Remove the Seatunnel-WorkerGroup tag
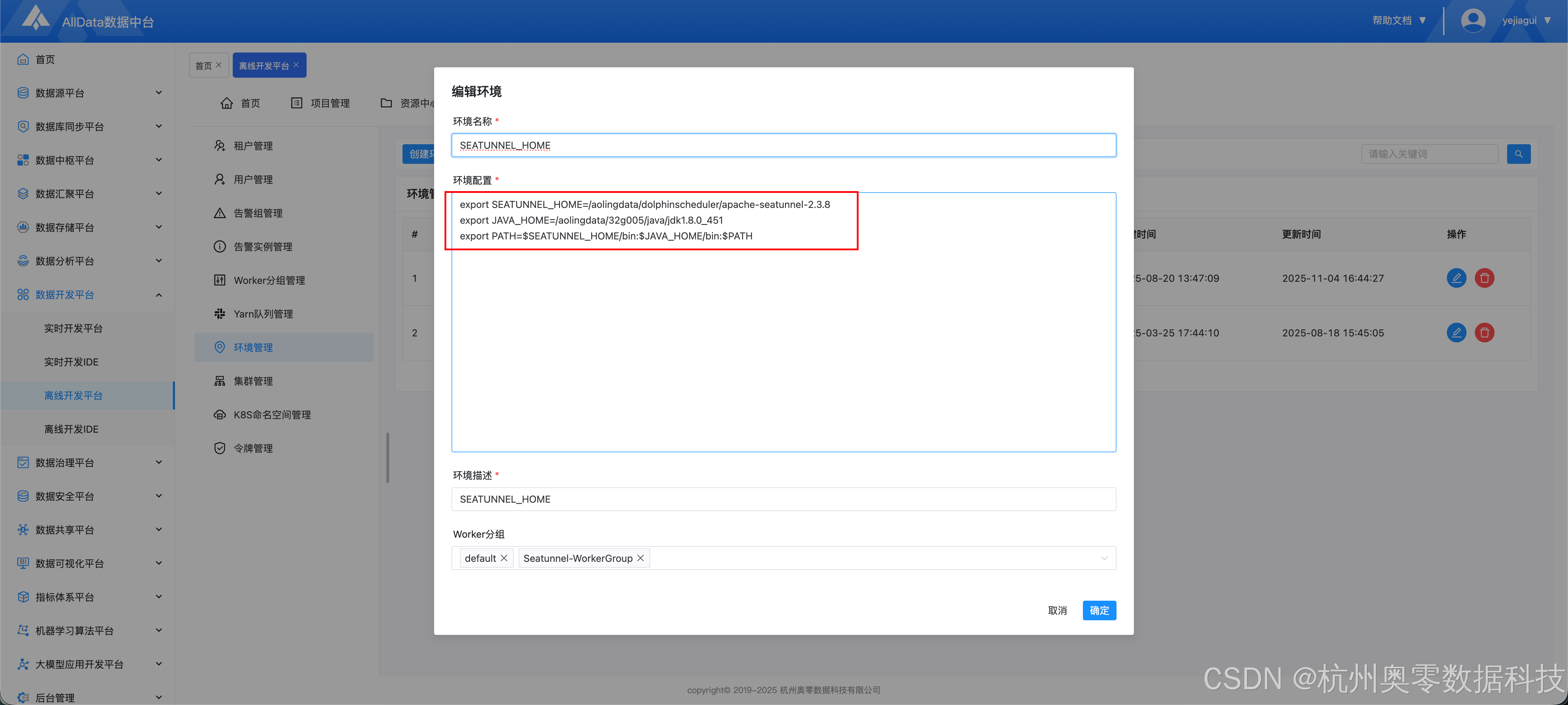 (x=640, y=558)
